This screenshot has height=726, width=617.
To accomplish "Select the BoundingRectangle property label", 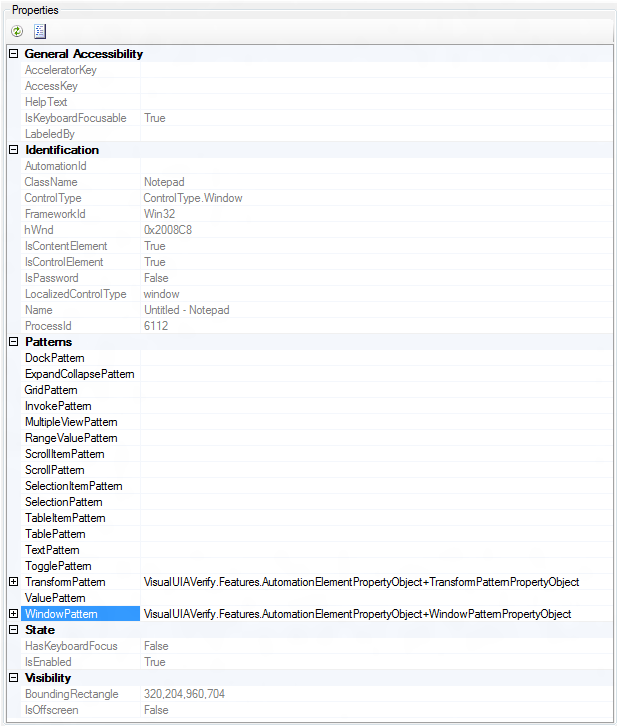I will point(71,694).
